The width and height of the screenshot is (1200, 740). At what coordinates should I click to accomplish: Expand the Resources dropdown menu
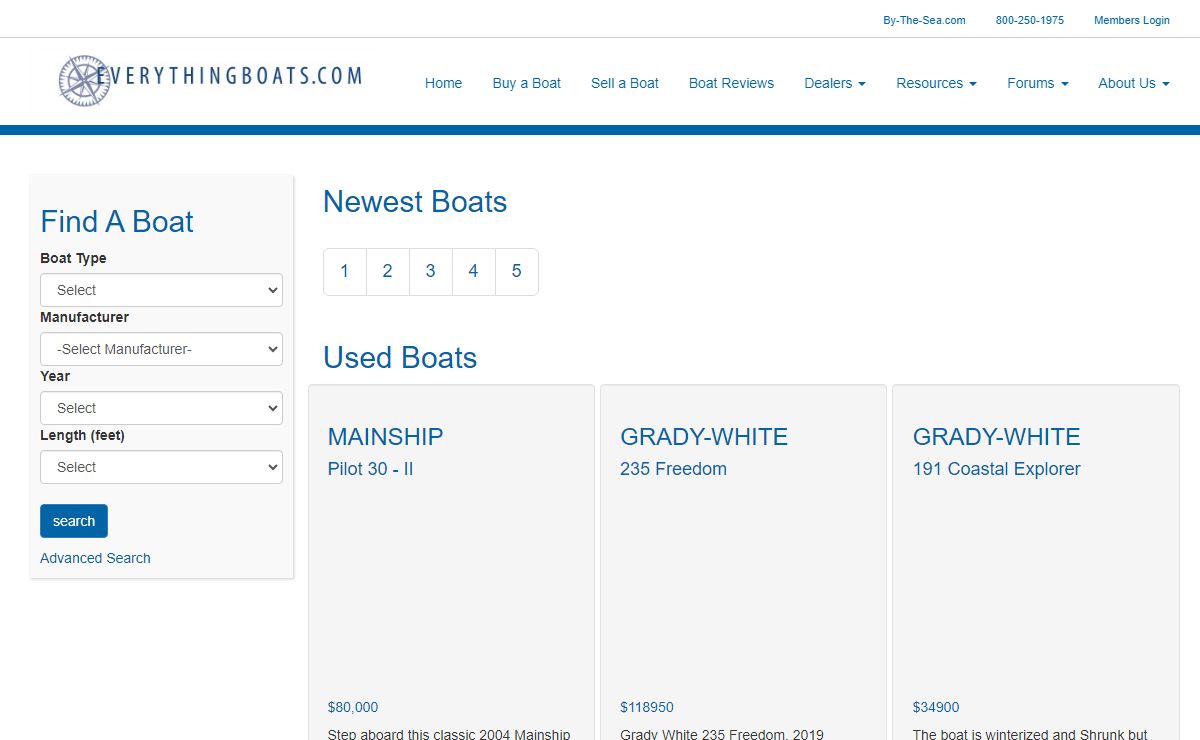coord(936,83)
